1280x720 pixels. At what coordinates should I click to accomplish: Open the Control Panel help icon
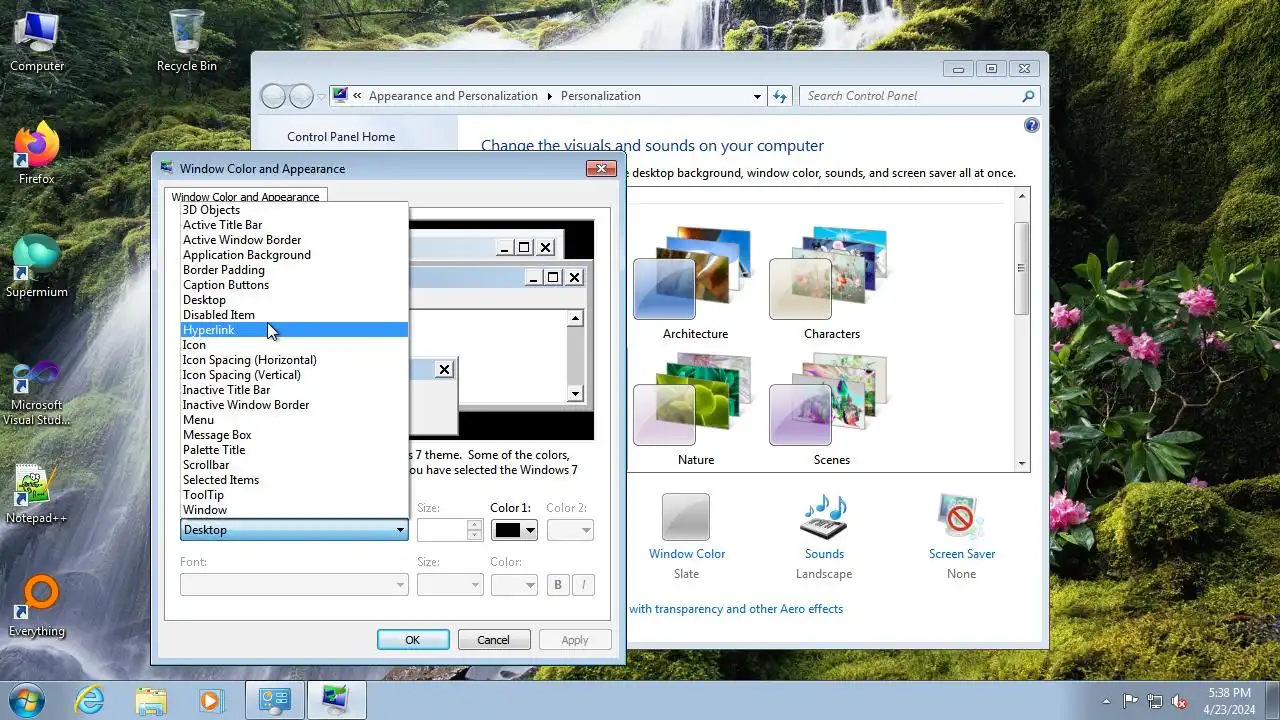(1032, 125)
